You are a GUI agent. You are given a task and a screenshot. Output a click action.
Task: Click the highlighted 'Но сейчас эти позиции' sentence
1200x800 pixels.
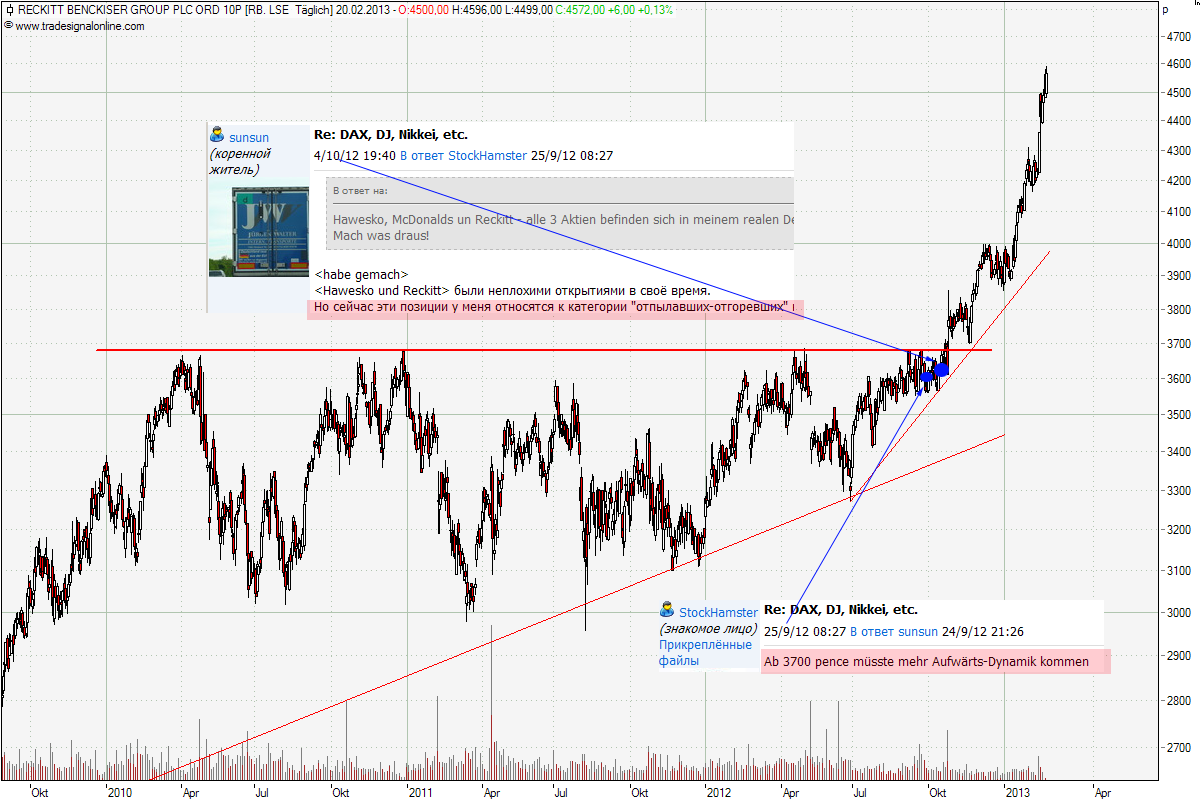tap(556, 307)
